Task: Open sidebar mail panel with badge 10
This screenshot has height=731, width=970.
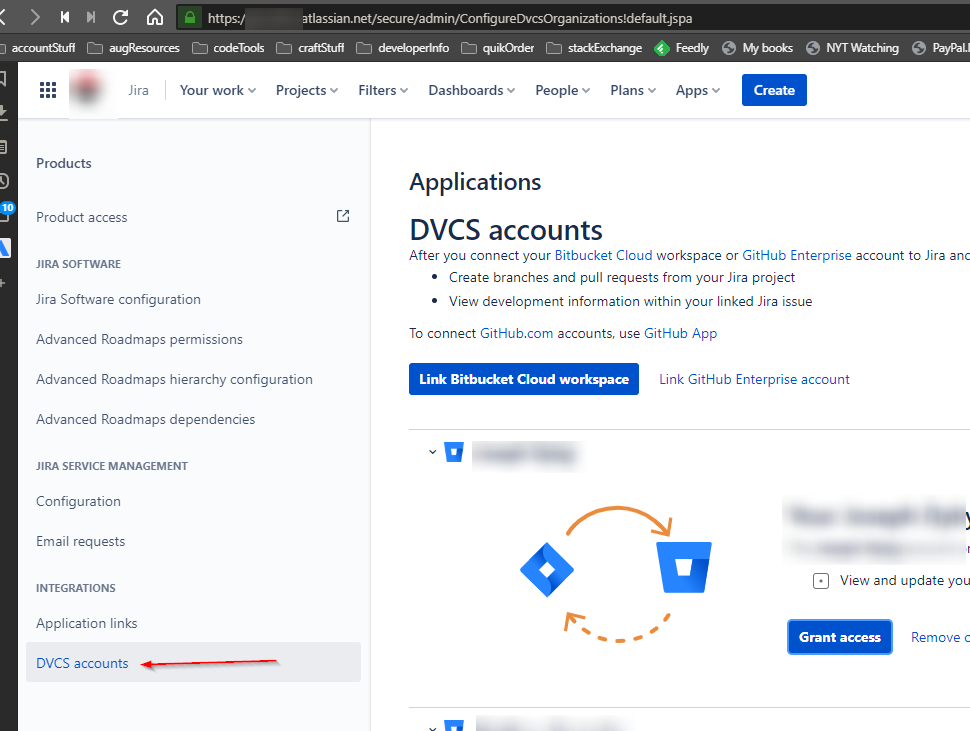Action: (6, 212)
